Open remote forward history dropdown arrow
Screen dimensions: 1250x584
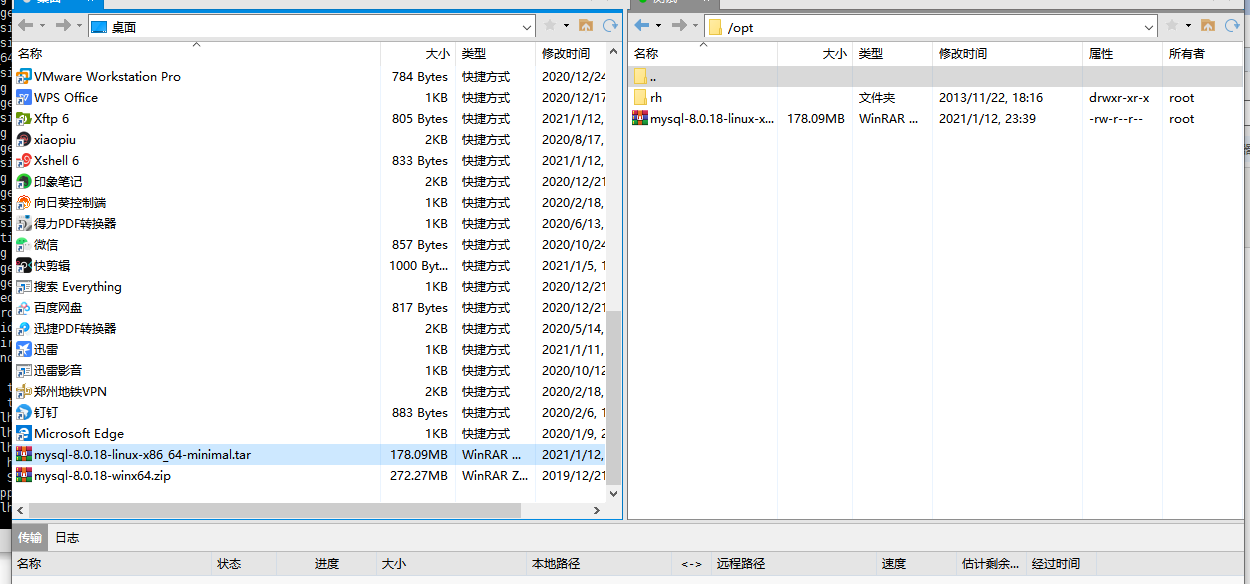(695, 25)
